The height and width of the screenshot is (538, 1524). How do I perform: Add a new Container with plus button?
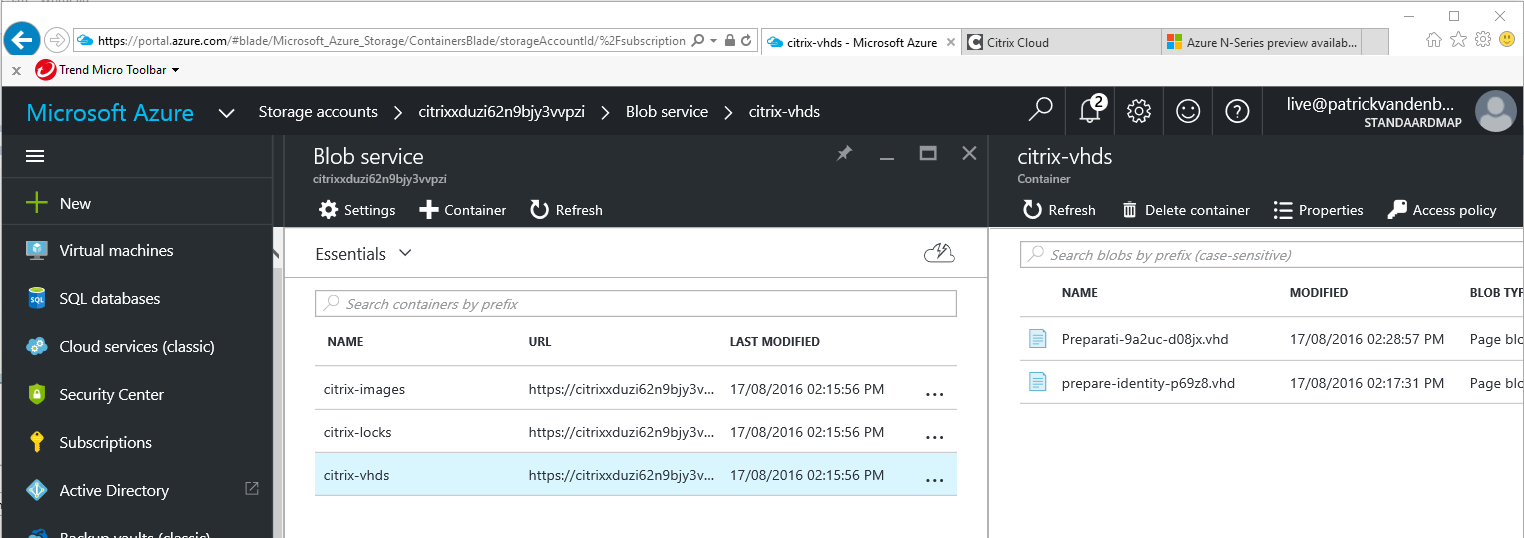pos(462,210)
